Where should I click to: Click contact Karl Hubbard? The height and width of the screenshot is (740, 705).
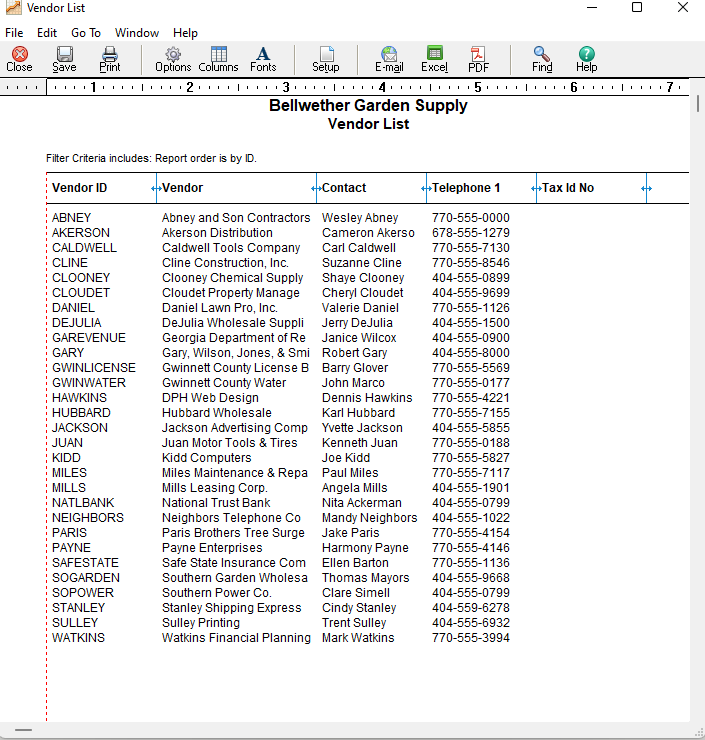click(358, 413)
